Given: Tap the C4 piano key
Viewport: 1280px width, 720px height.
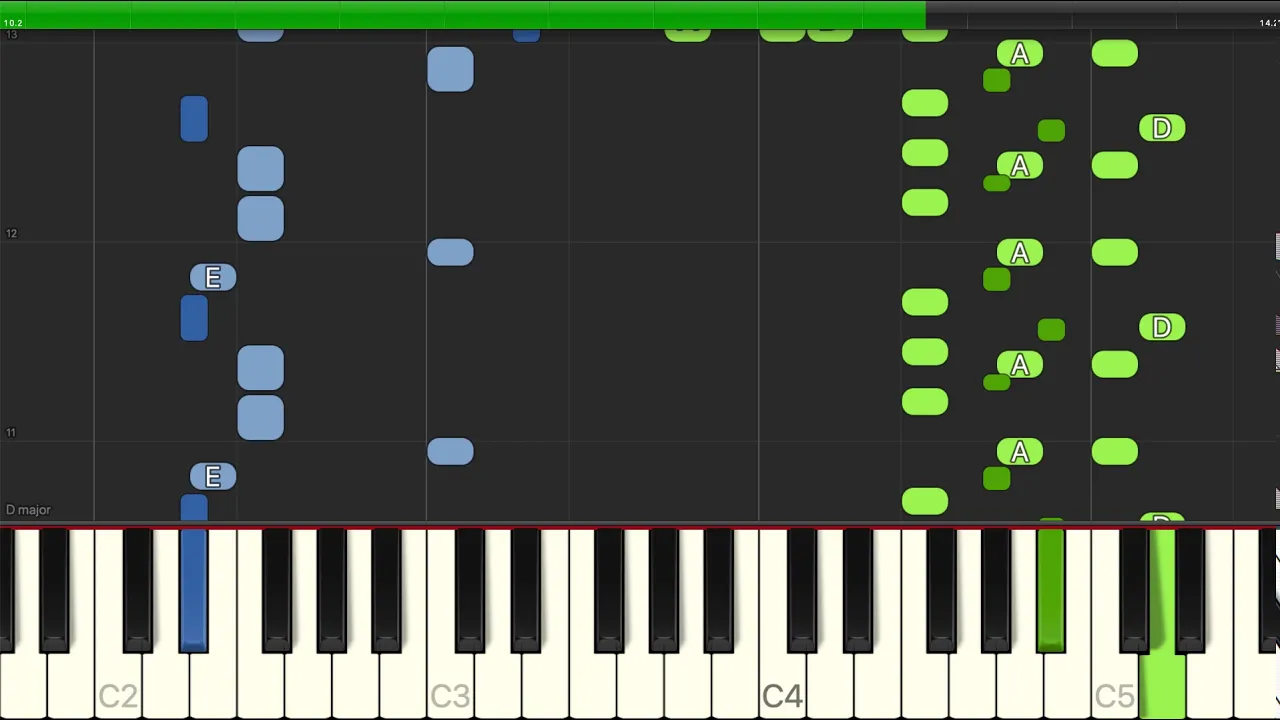Looking at the screenshot, I should 782,690.
